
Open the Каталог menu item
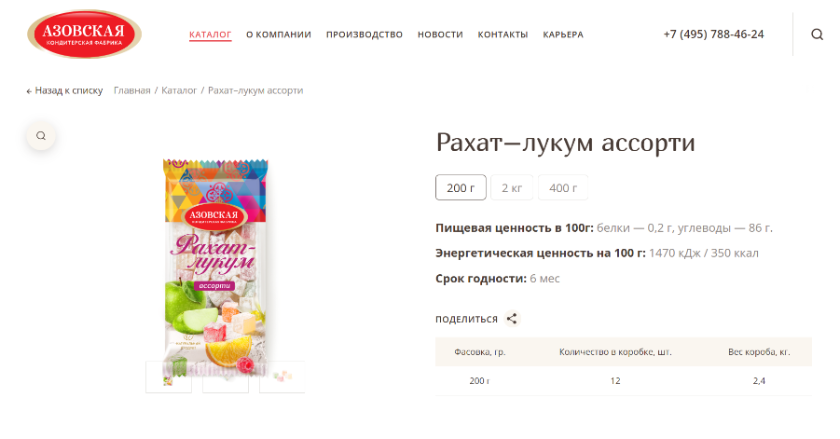pos(210,34)
